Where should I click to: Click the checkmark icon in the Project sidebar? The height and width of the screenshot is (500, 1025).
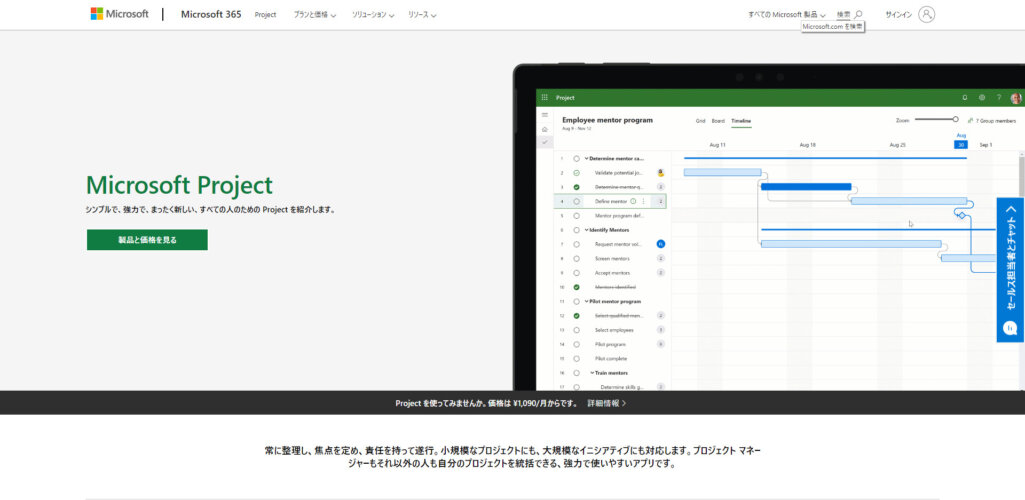click(545, 142)
